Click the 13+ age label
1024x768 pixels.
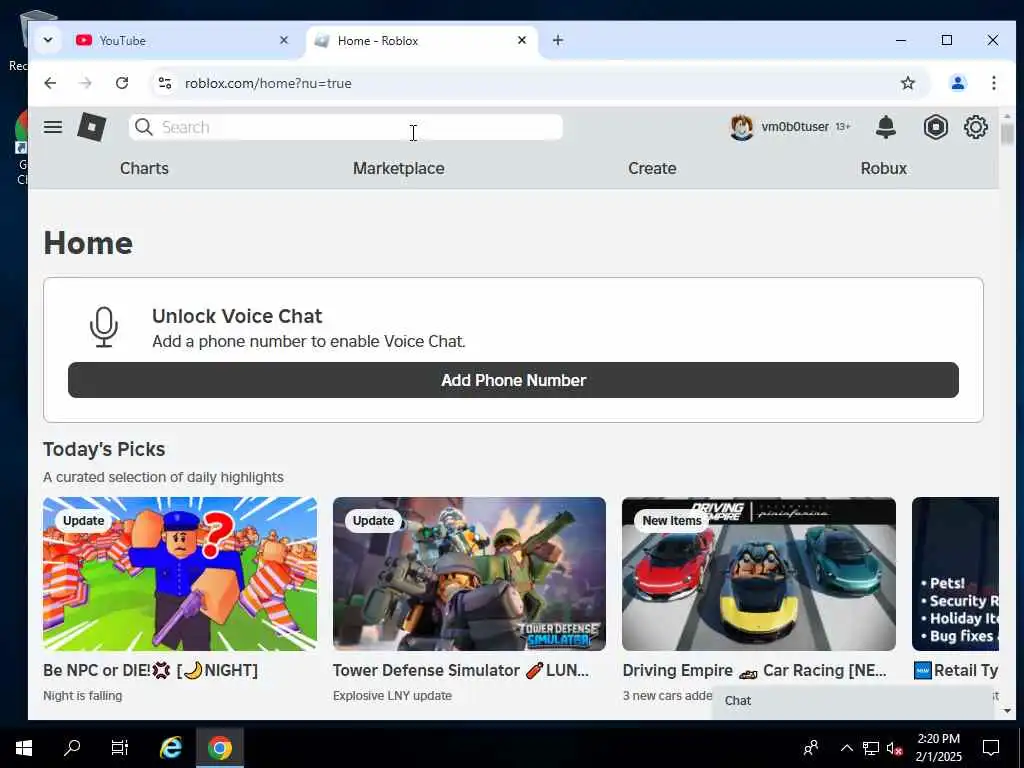[x=842, y=127]
